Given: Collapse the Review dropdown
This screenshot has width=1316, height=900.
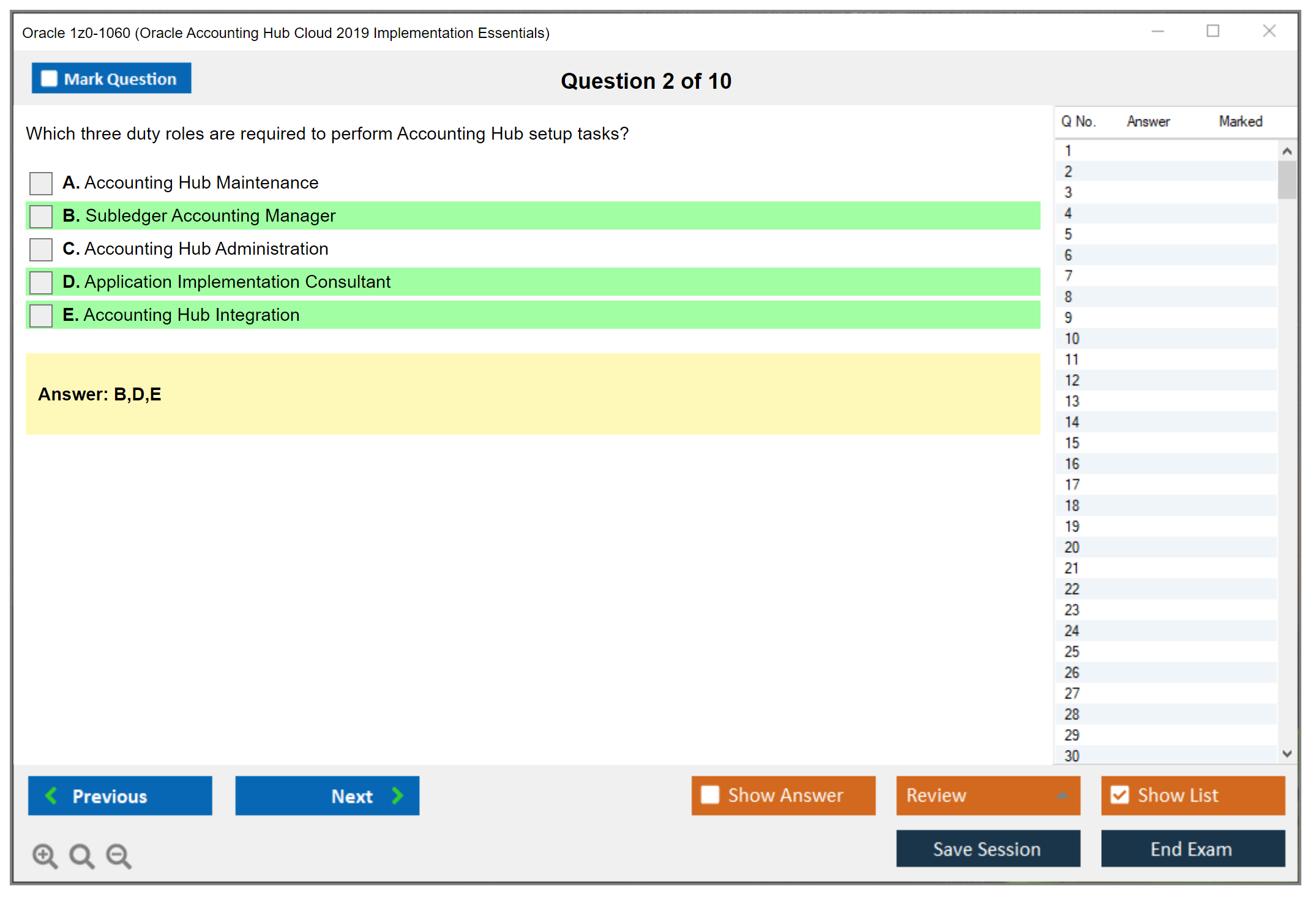Looking at the screenshot, I should pos(1062,795).
